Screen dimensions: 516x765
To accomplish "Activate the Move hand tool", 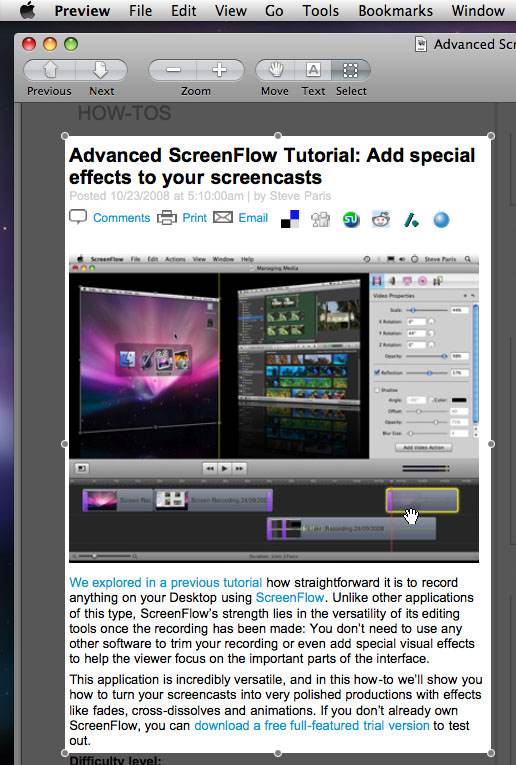I will 276,70.
